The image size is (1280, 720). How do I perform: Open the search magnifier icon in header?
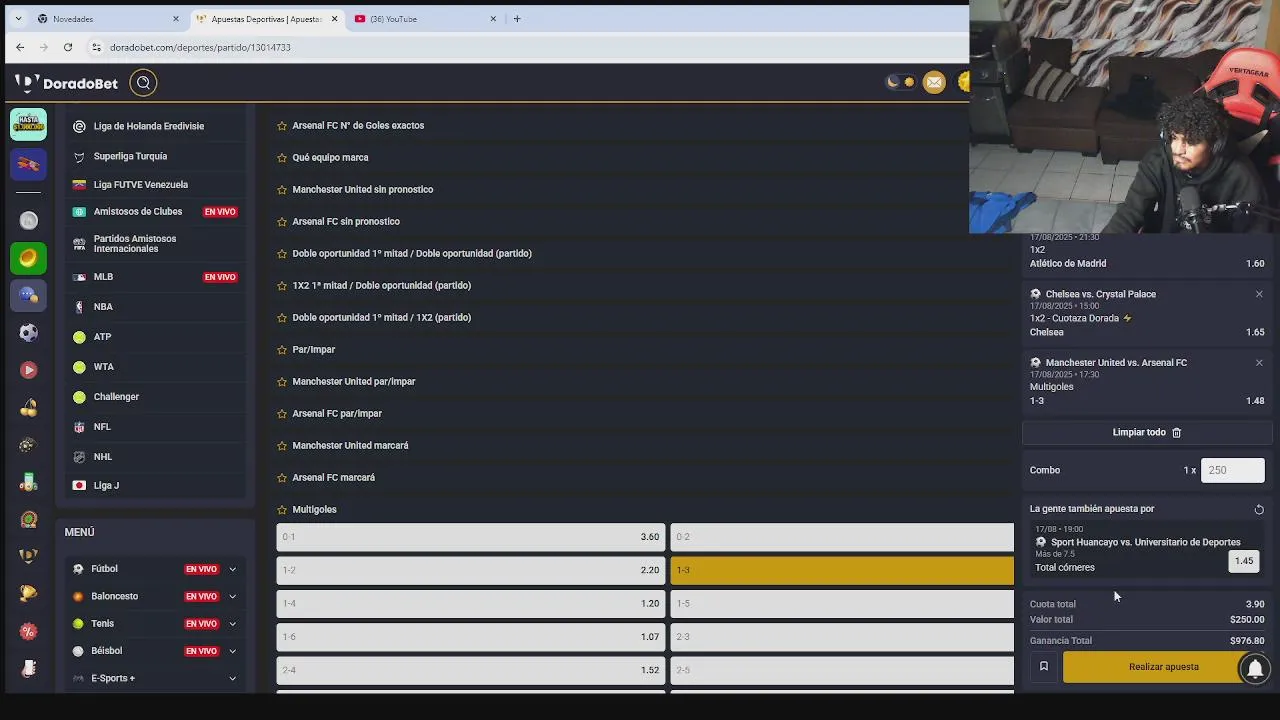point(143,83)
